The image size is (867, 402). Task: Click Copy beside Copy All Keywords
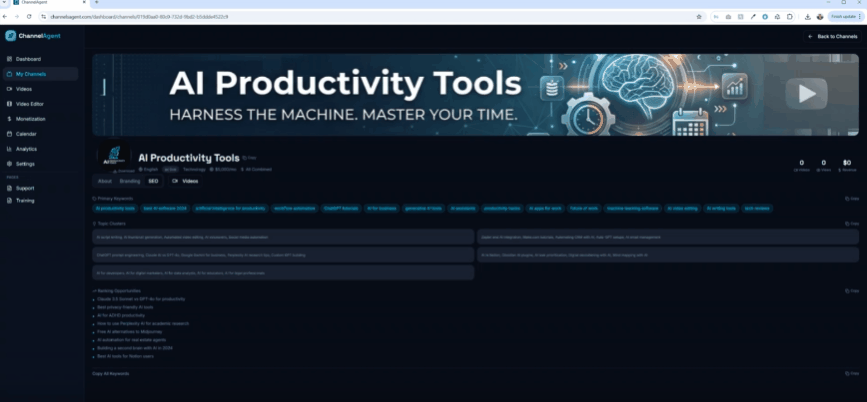(x=852, y=374)
